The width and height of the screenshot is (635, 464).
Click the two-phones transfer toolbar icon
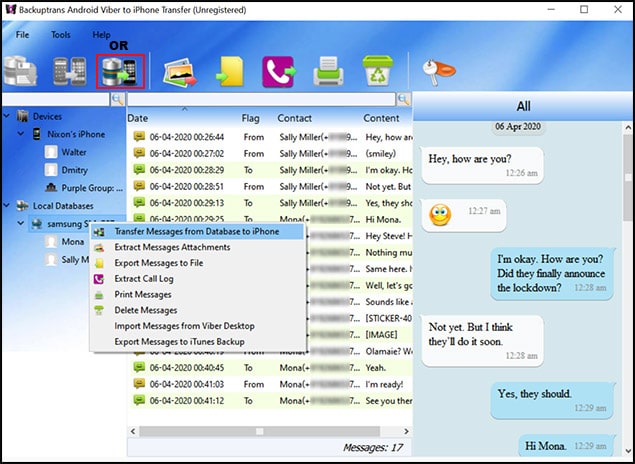pyautogui.click(x=70, y=71)
